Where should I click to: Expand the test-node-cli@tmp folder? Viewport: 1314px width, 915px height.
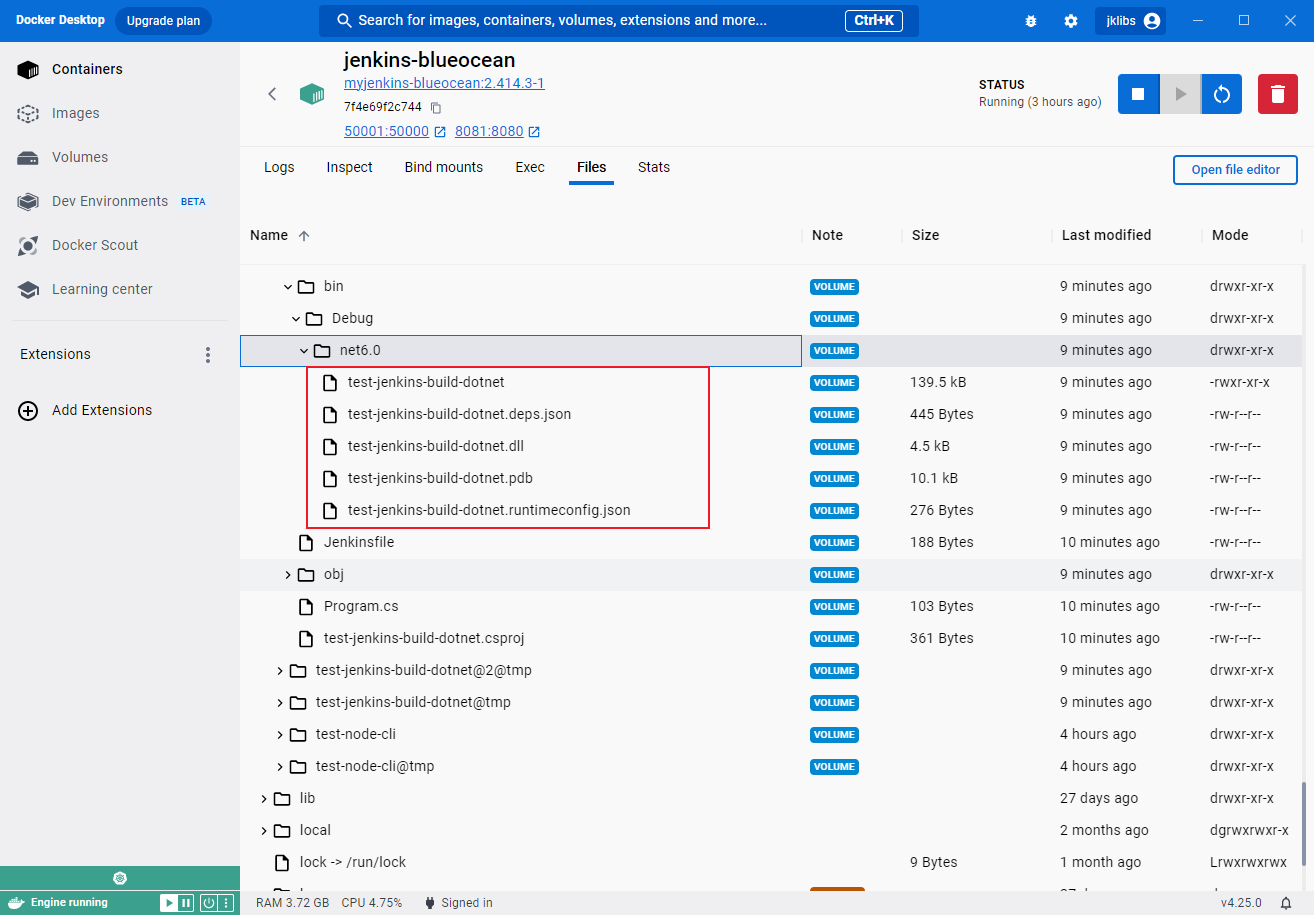pyautogui.click(x=279, y=767)
